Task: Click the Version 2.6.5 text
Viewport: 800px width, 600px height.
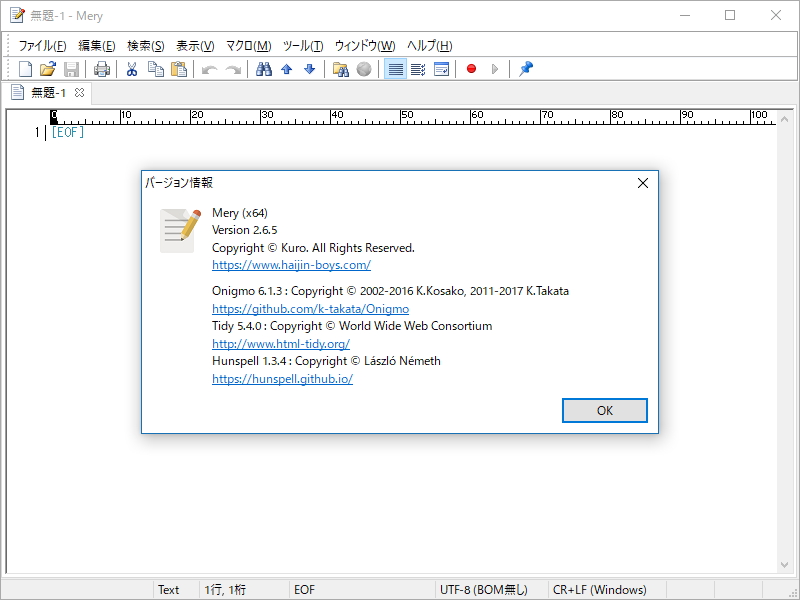Action: point(244,230)
